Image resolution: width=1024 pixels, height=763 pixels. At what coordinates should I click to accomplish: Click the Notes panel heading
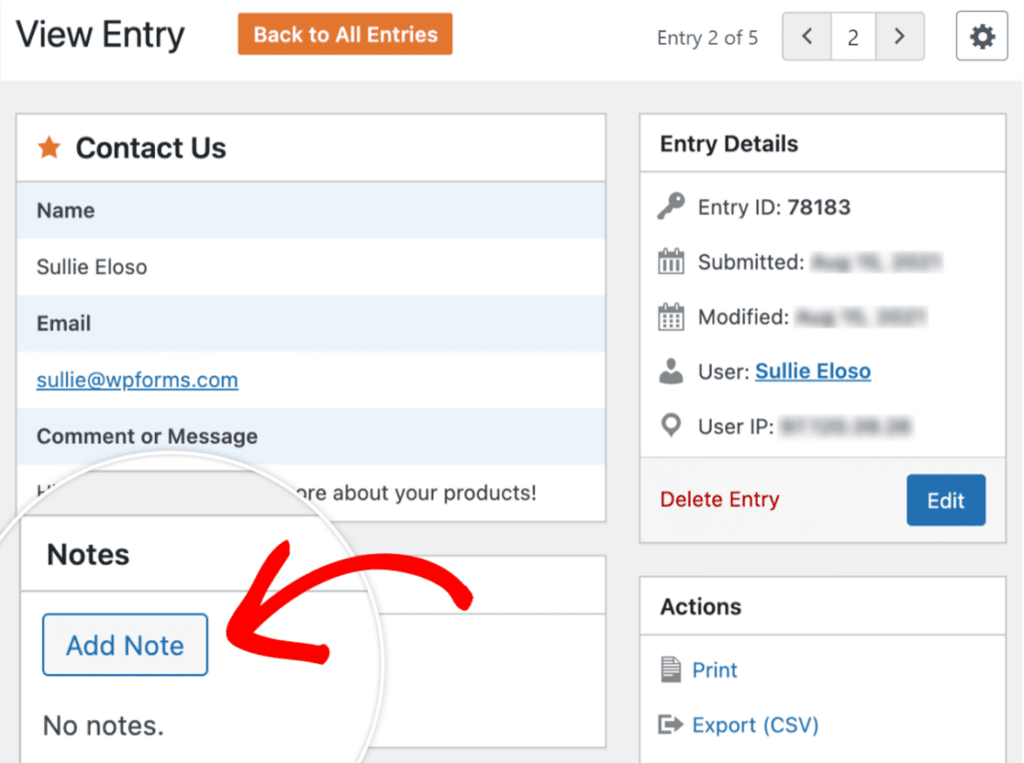pyautogui.click(x=88, y=554)
